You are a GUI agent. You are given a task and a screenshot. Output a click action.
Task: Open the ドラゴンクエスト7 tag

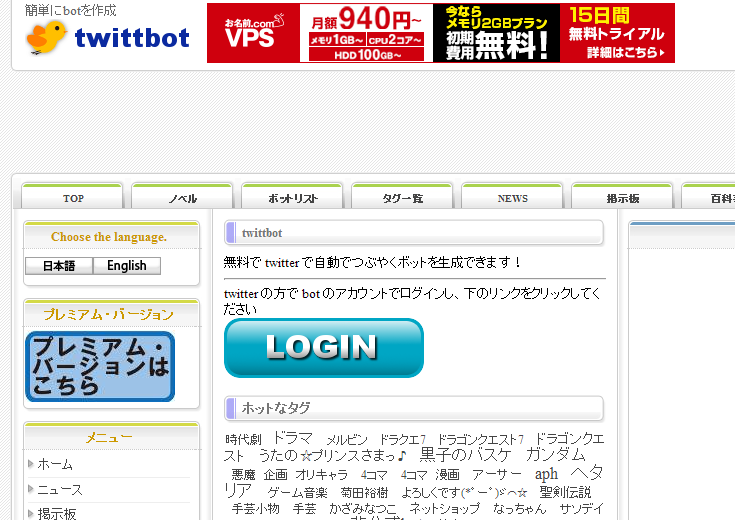480,440
